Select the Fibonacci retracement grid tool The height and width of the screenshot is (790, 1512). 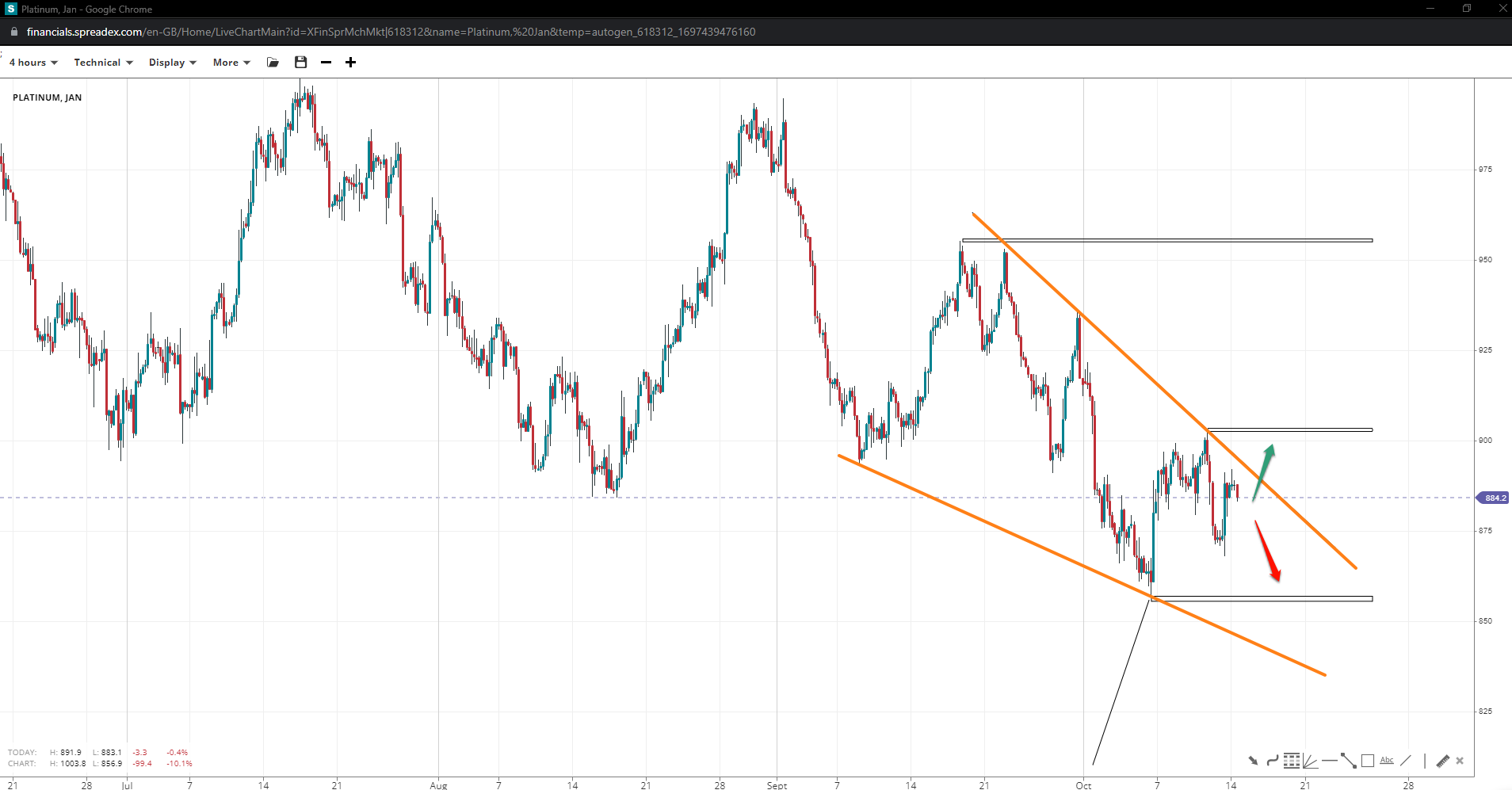tap(1291, 761)
